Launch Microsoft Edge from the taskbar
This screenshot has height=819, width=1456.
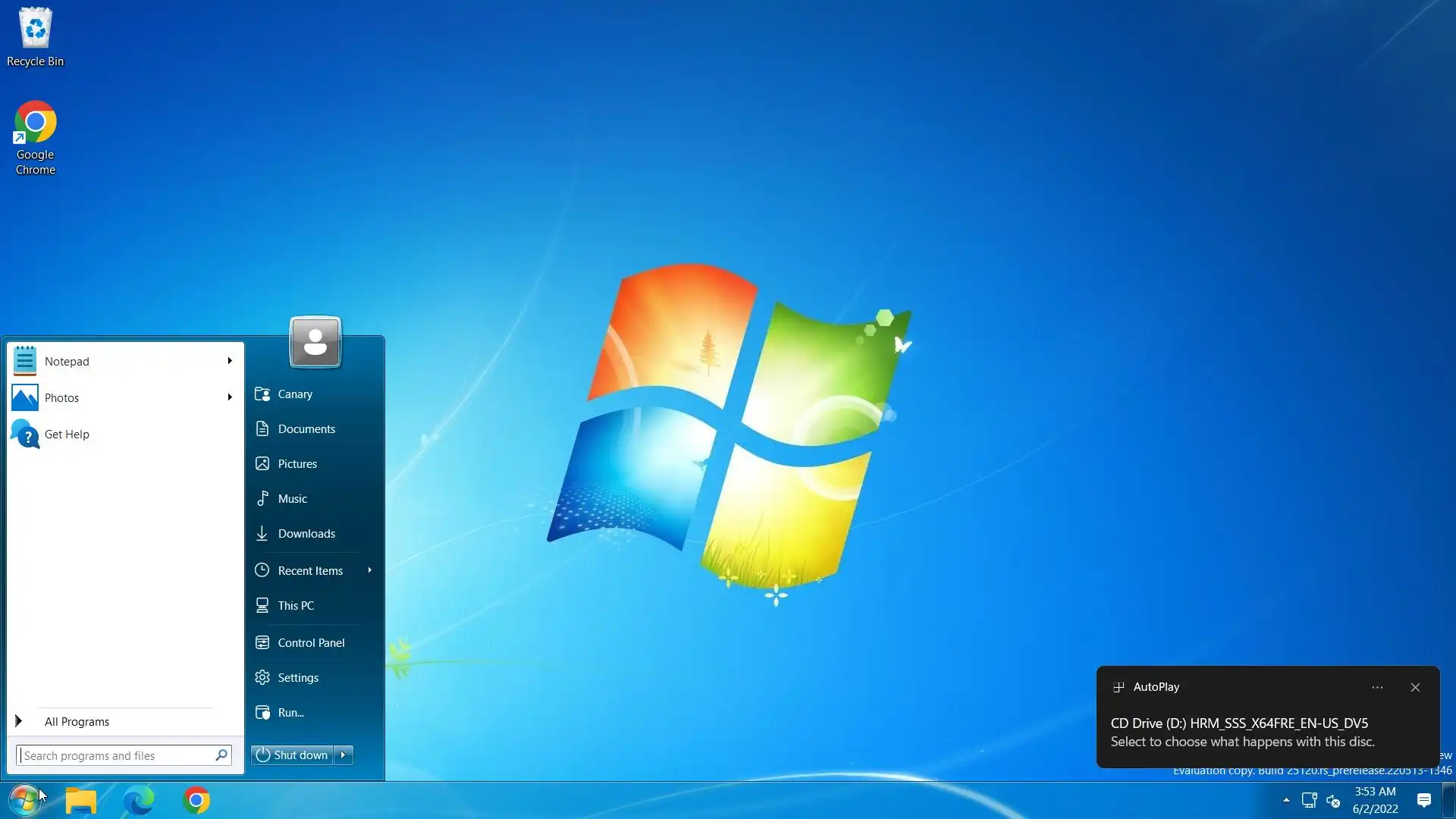139,800
